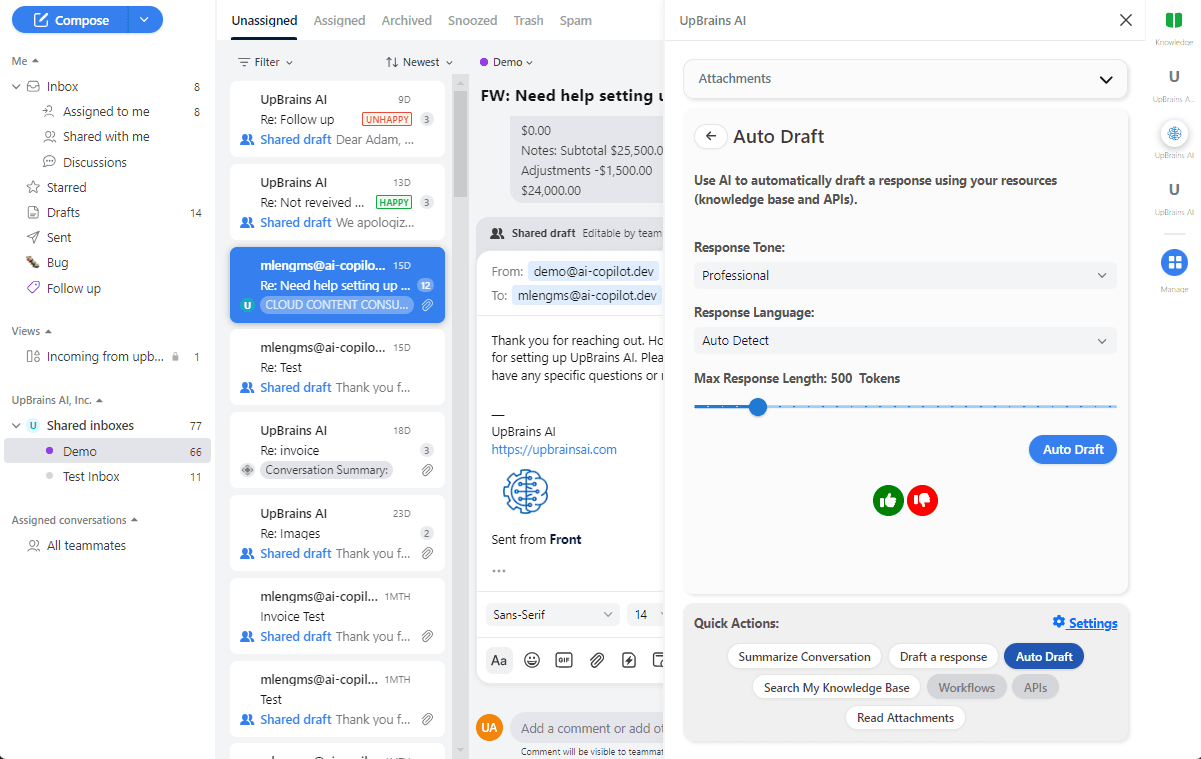Open the Filter dropdown

coord(266,62)
